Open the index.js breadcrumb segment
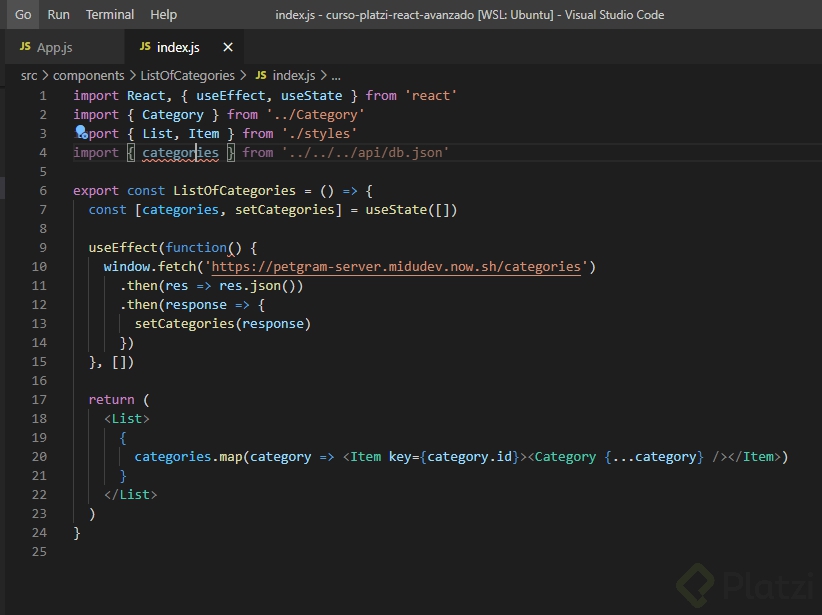 coord(294,75)
